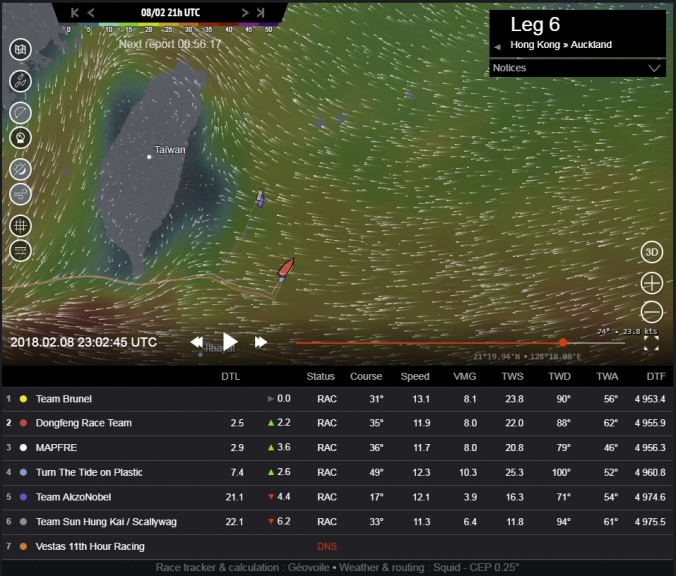This screenshot has width=676, height=576.
Task: Toggle the wind layer icon
Action: coord(20,194)
